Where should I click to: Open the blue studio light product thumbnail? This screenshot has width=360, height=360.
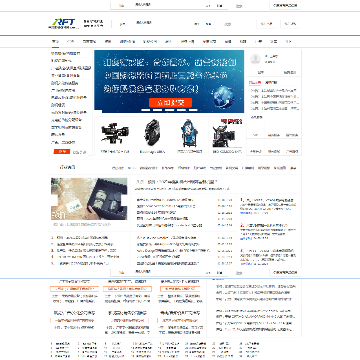pyautogui.click(x=189, y=133)
